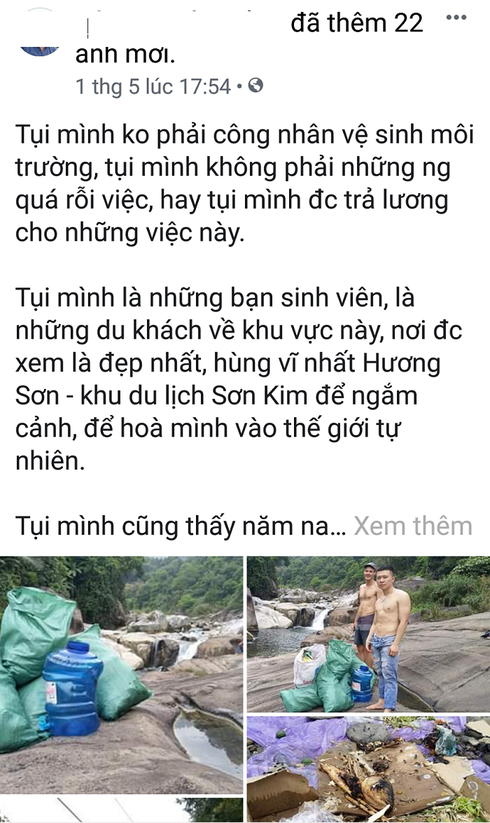This screenshot has height=823, width=490.
Task: Open photo of green bags and blue water jug
Action: 121,674
